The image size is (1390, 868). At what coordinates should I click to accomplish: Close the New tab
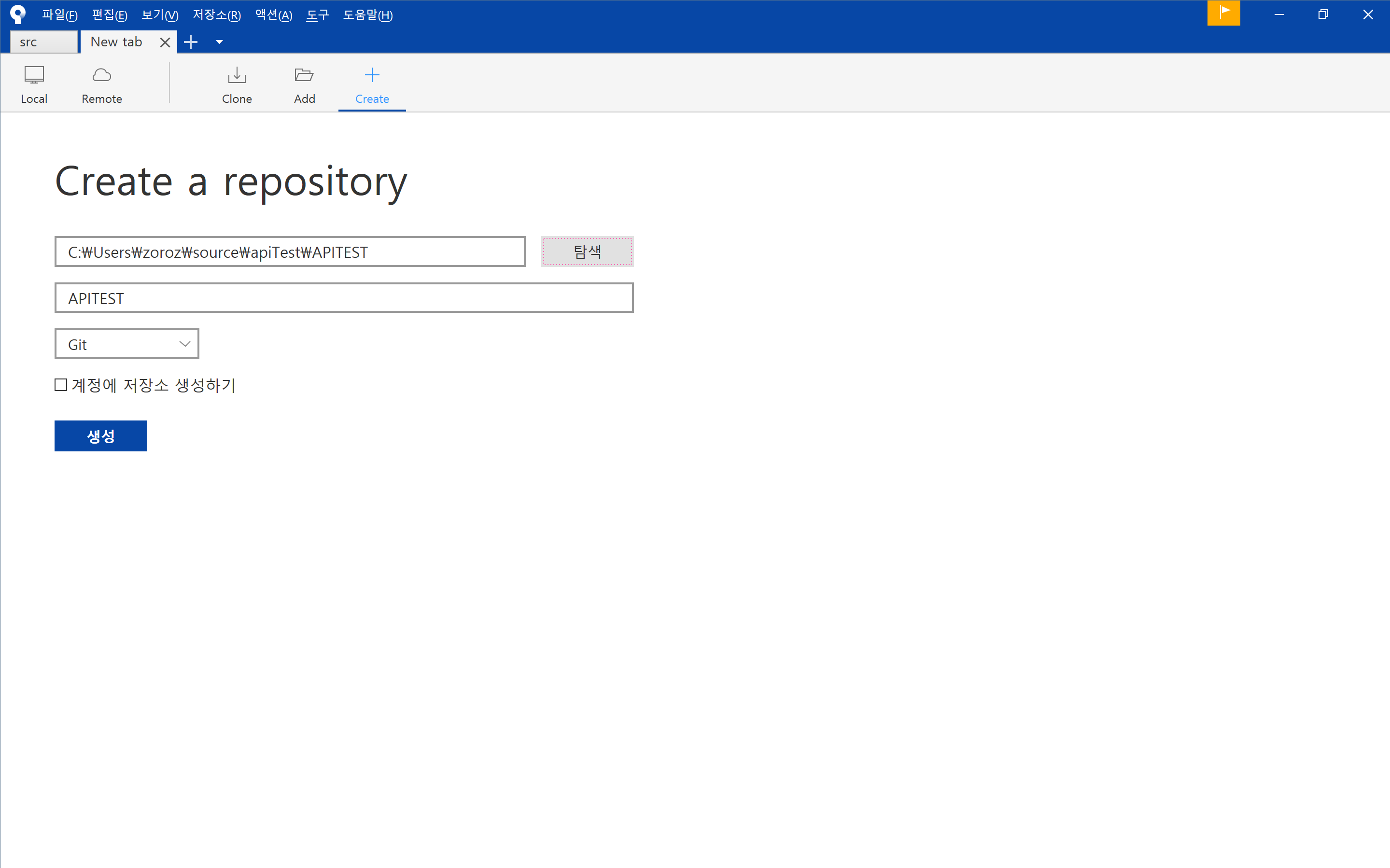(x=165, y=42)
